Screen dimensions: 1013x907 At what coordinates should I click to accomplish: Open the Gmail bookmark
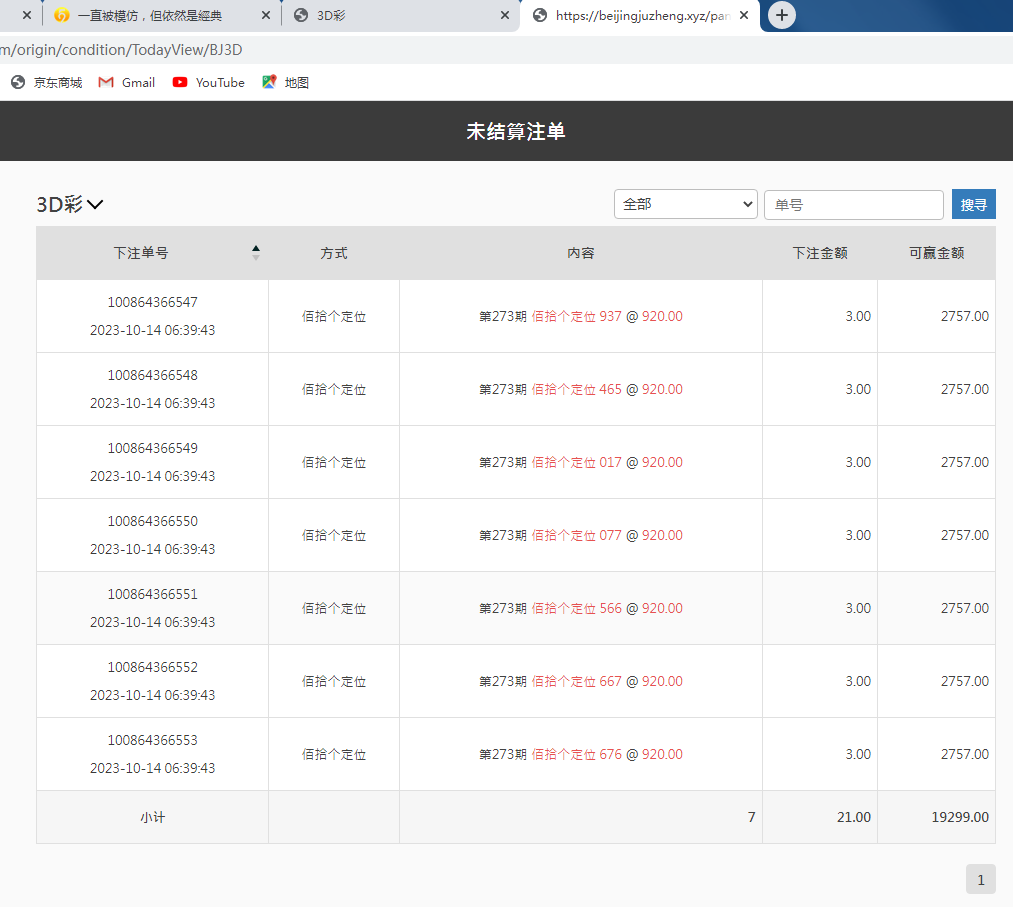click(x=127, y=82)
